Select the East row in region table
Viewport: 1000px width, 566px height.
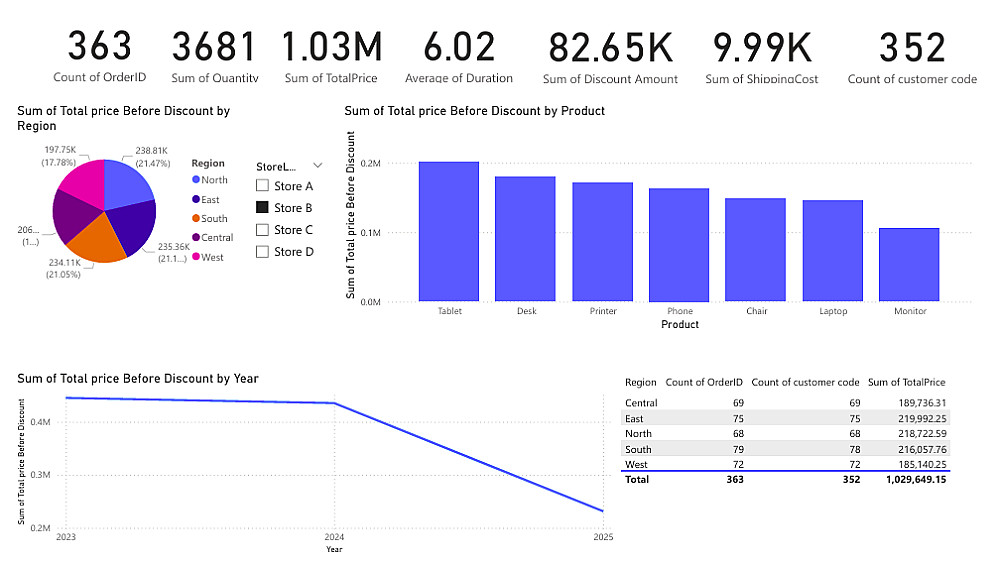coord(786,419)
